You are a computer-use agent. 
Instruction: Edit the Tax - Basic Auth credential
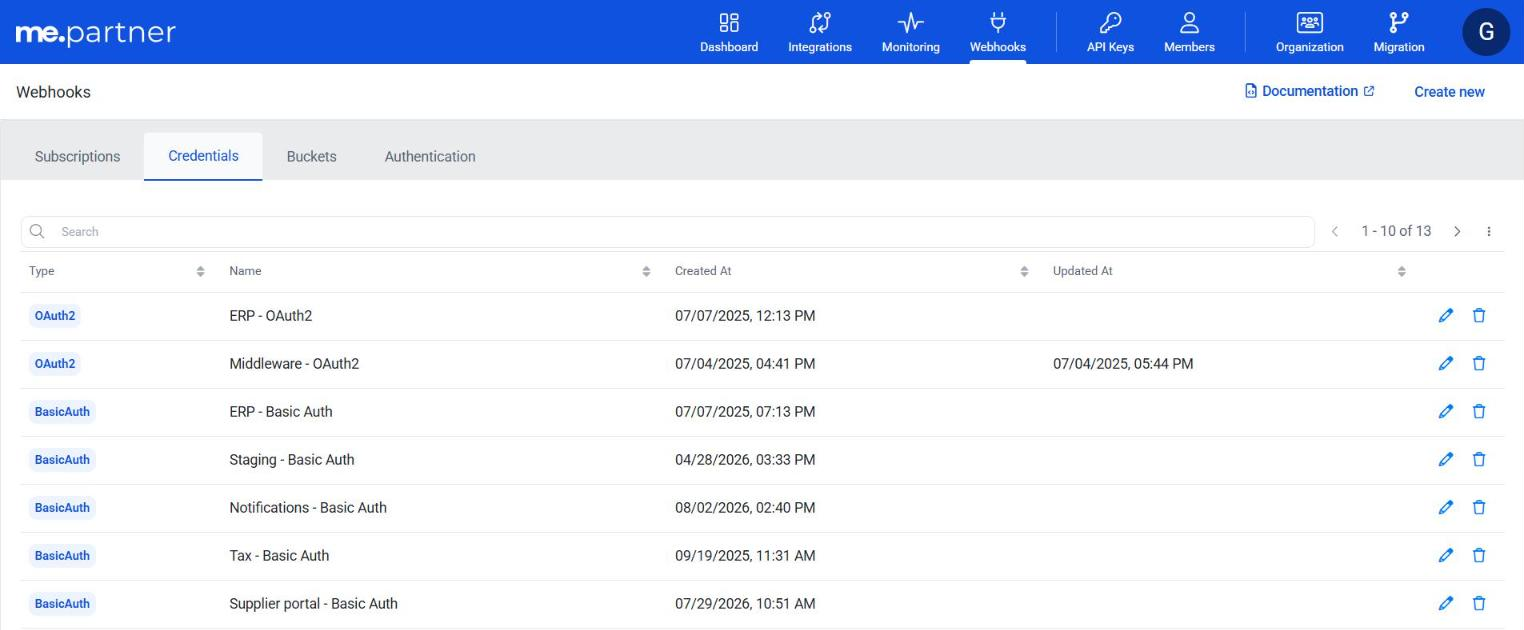(1445, 556)
